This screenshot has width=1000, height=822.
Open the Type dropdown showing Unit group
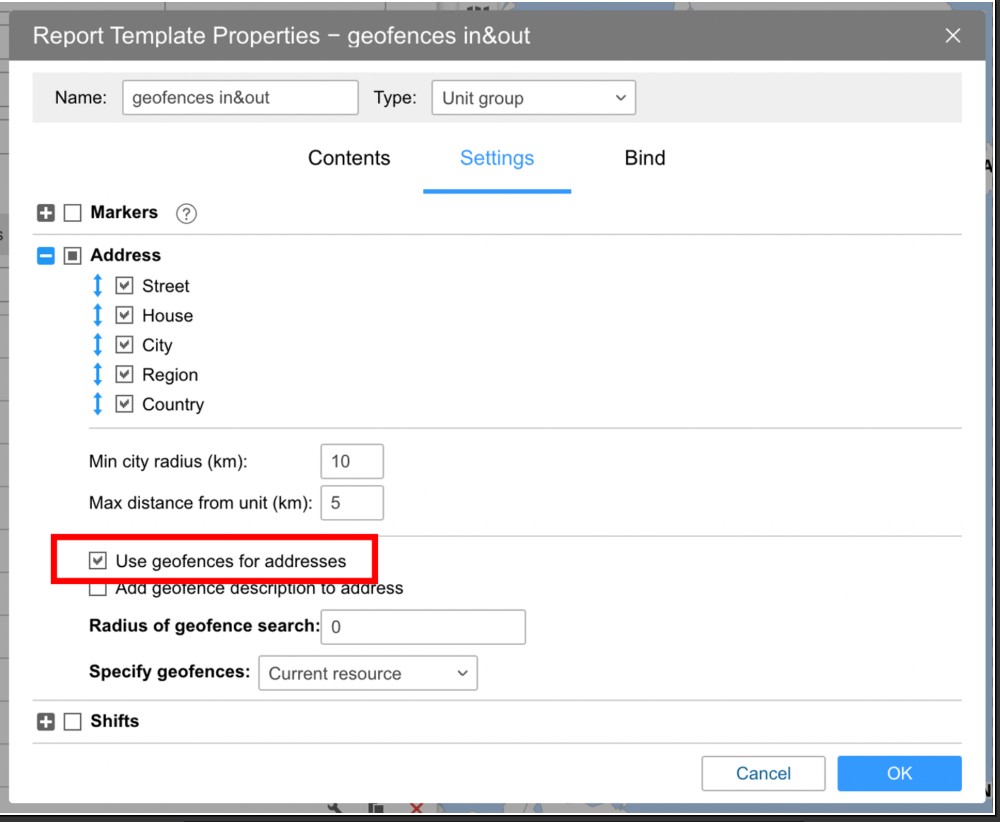[533, 98]
